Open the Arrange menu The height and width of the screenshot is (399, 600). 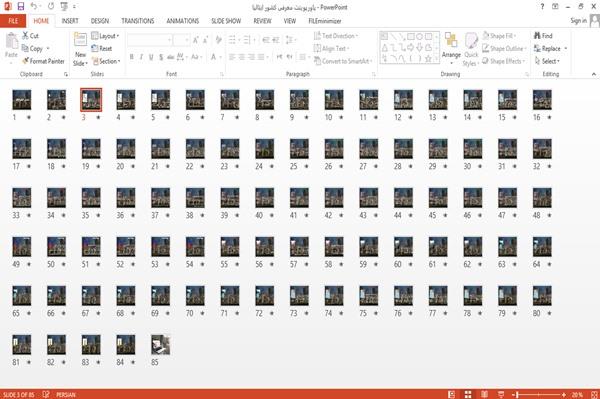click(x=451, y=48)
